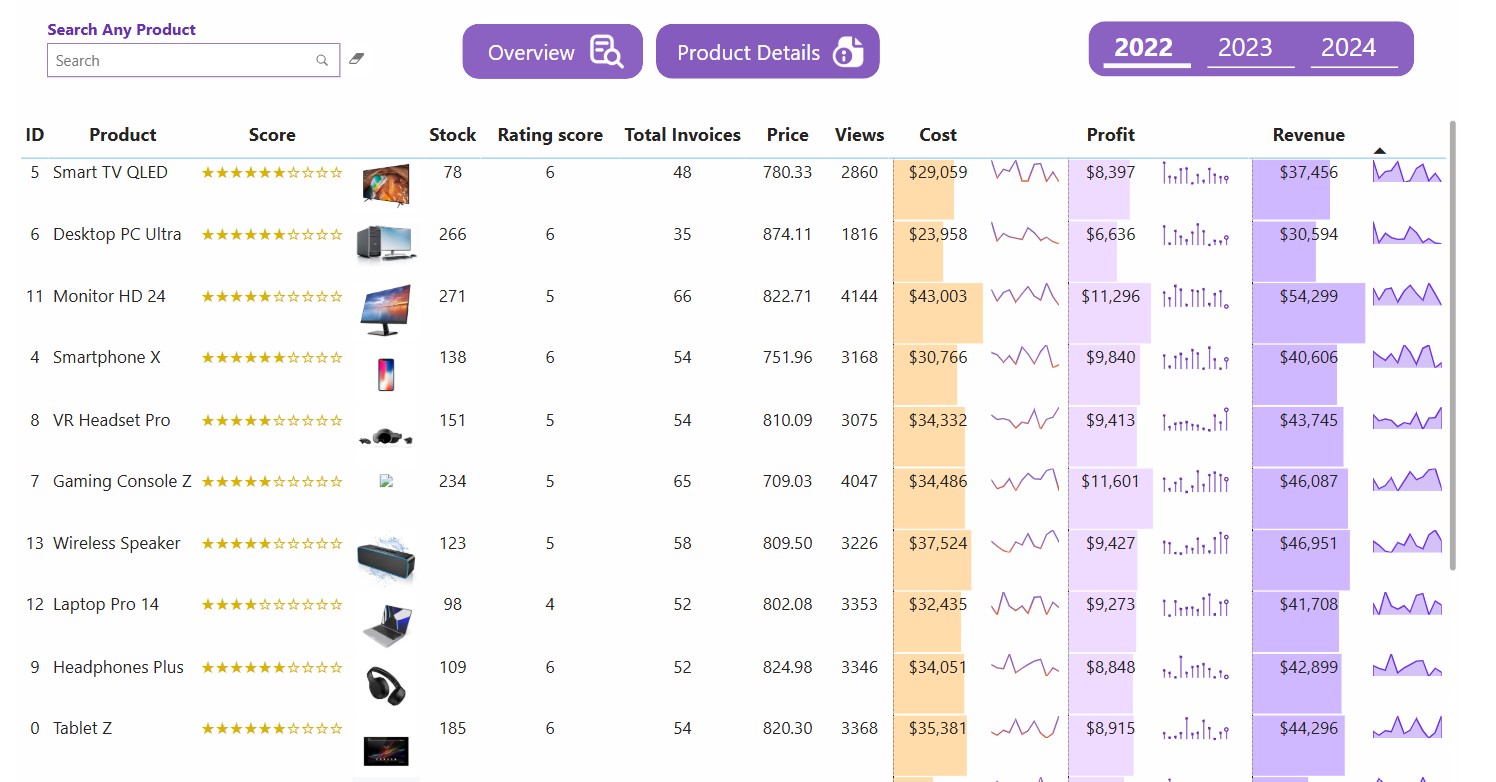Image resolution: width=1496 pixels, height=782 pixels.
Task: Click the Product Details lock icon
Action: (x=847, y=52)
